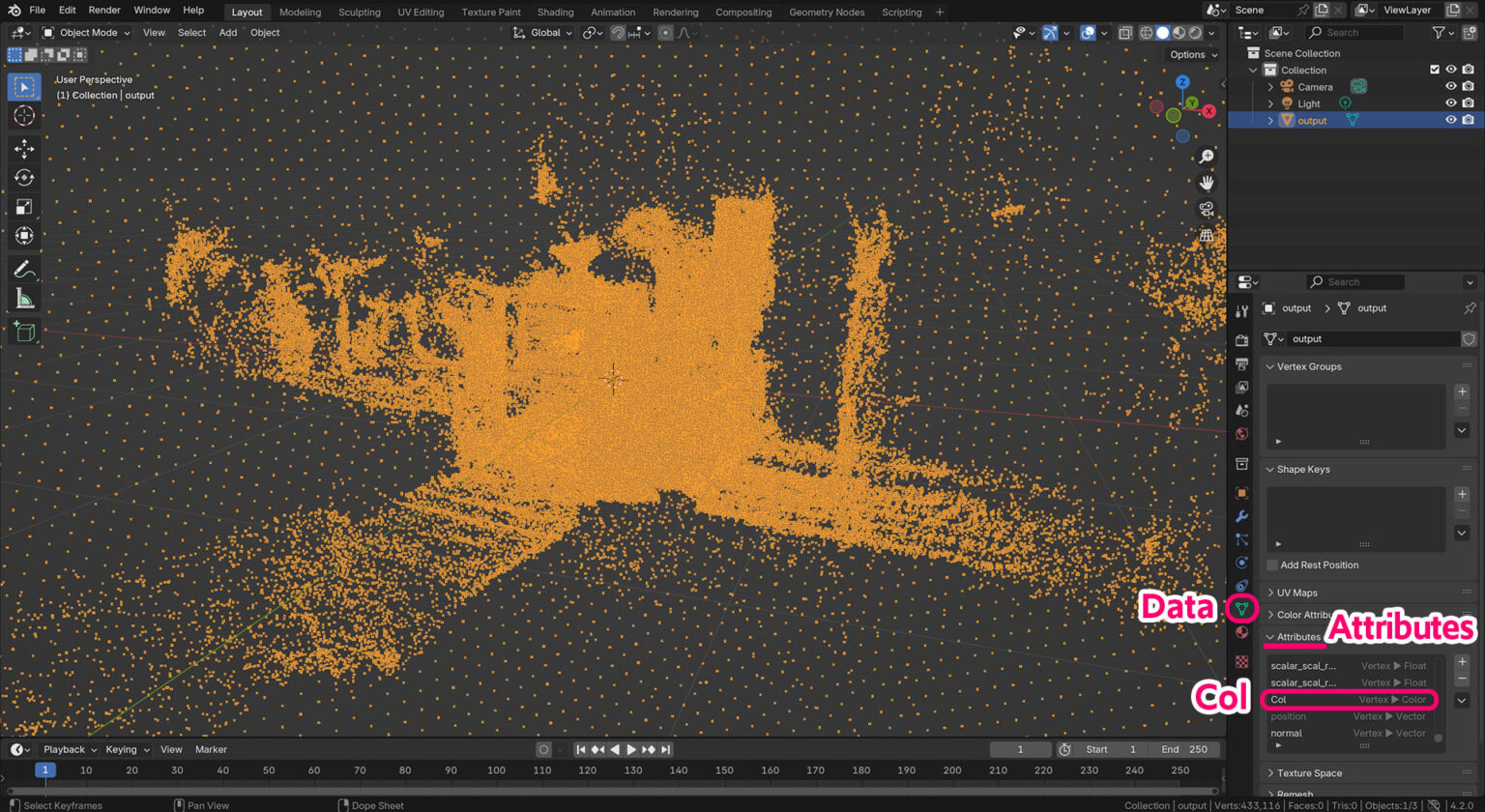
Task: Select the Measure tool
Action: pos(24,299)
